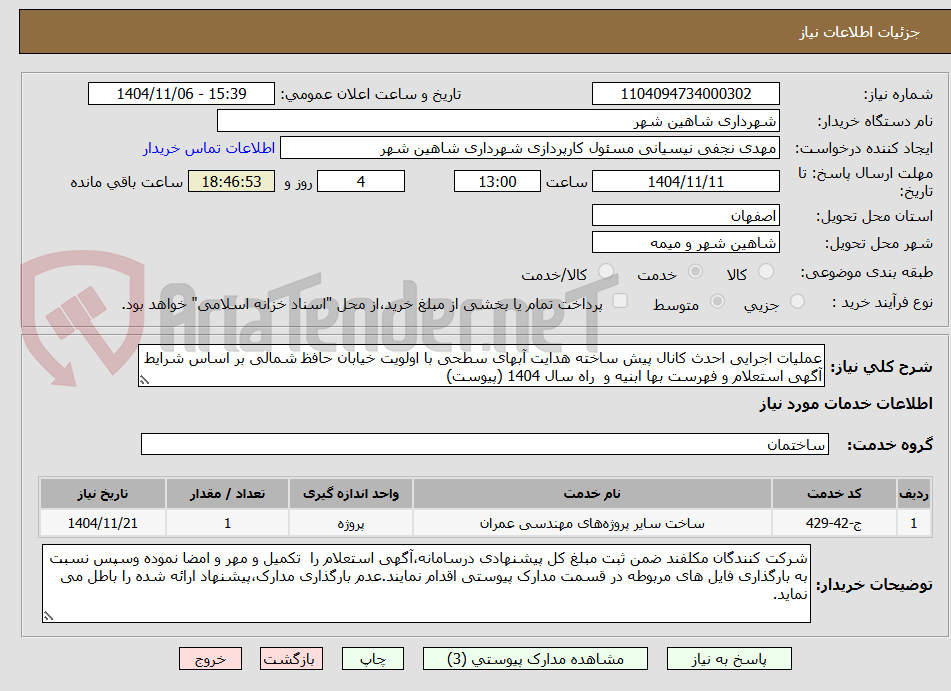The image size is (951, 691).
Task: Select the کالا radio button
Action: pos(766,272)
